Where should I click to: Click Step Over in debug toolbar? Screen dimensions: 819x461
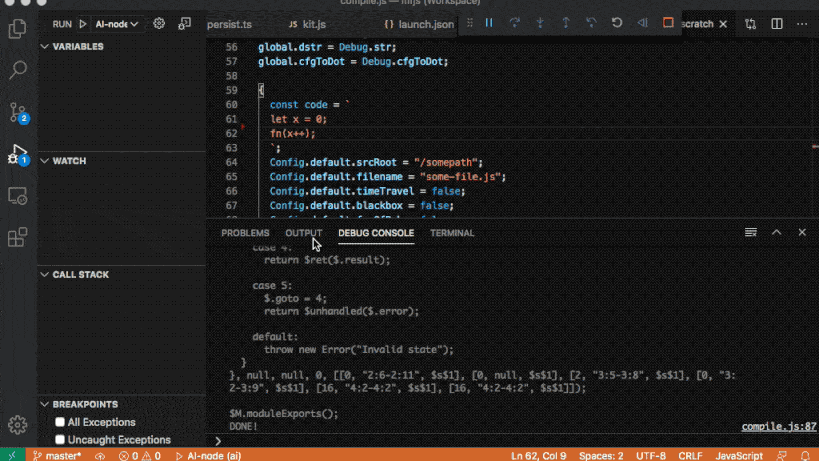(514, 23)
